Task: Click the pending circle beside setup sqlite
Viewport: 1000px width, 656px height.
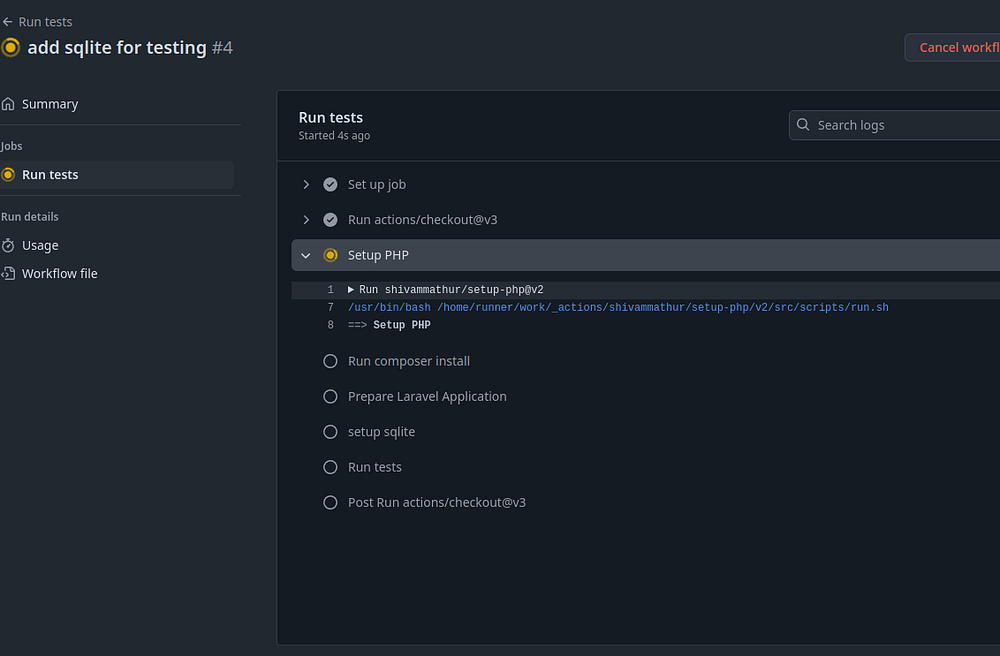Action: [x=330, y=432]
